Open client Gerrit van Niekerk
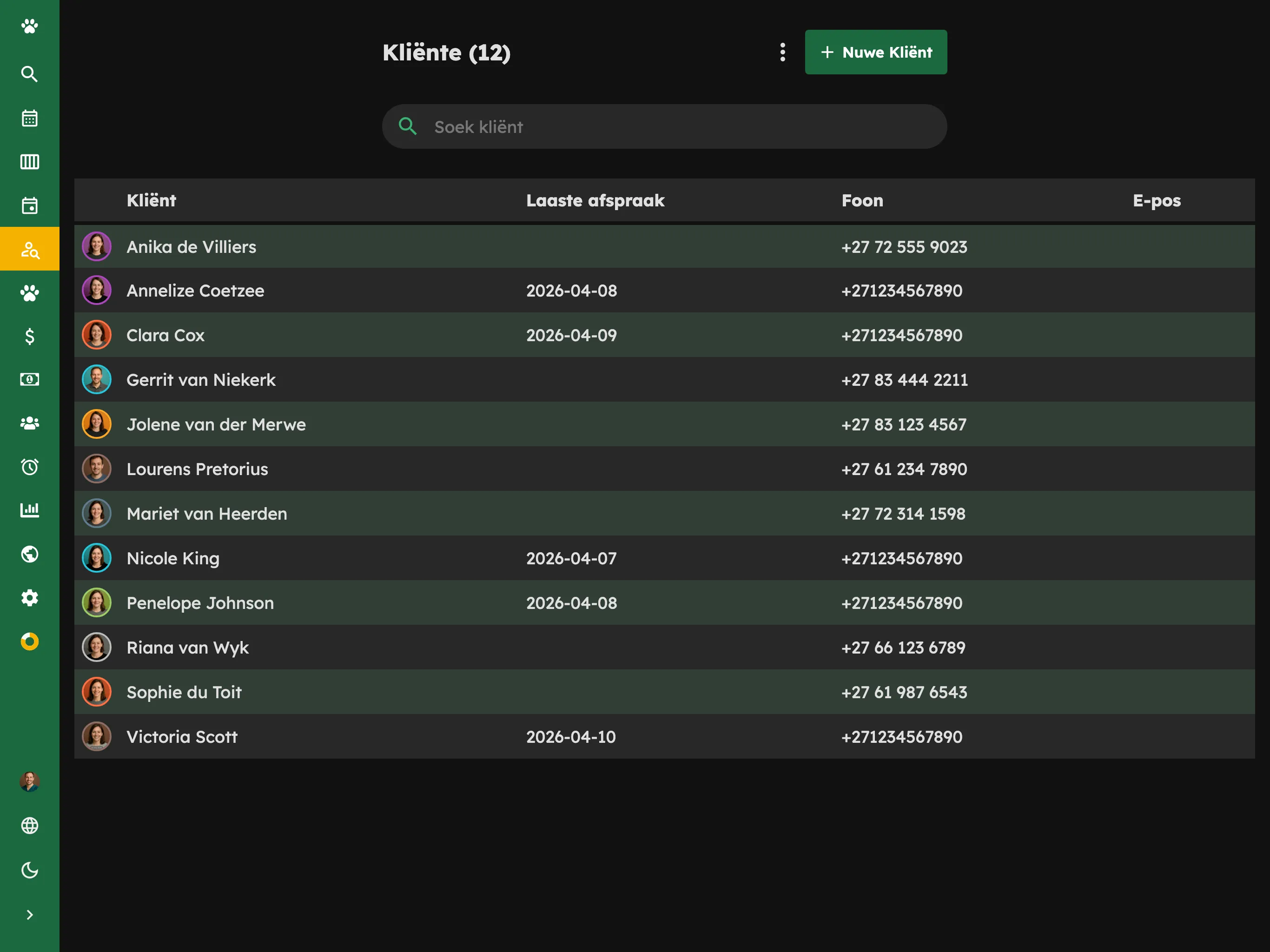The height and width of the screenshot is (952, 1270). 664,380
